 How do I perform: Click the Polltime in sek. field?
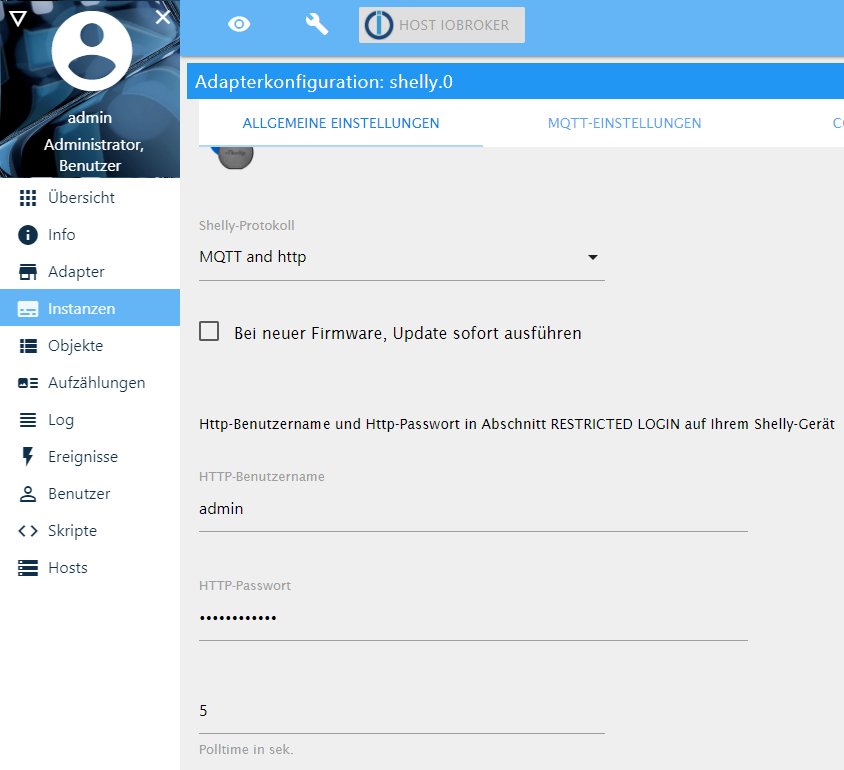coord(402,711)
